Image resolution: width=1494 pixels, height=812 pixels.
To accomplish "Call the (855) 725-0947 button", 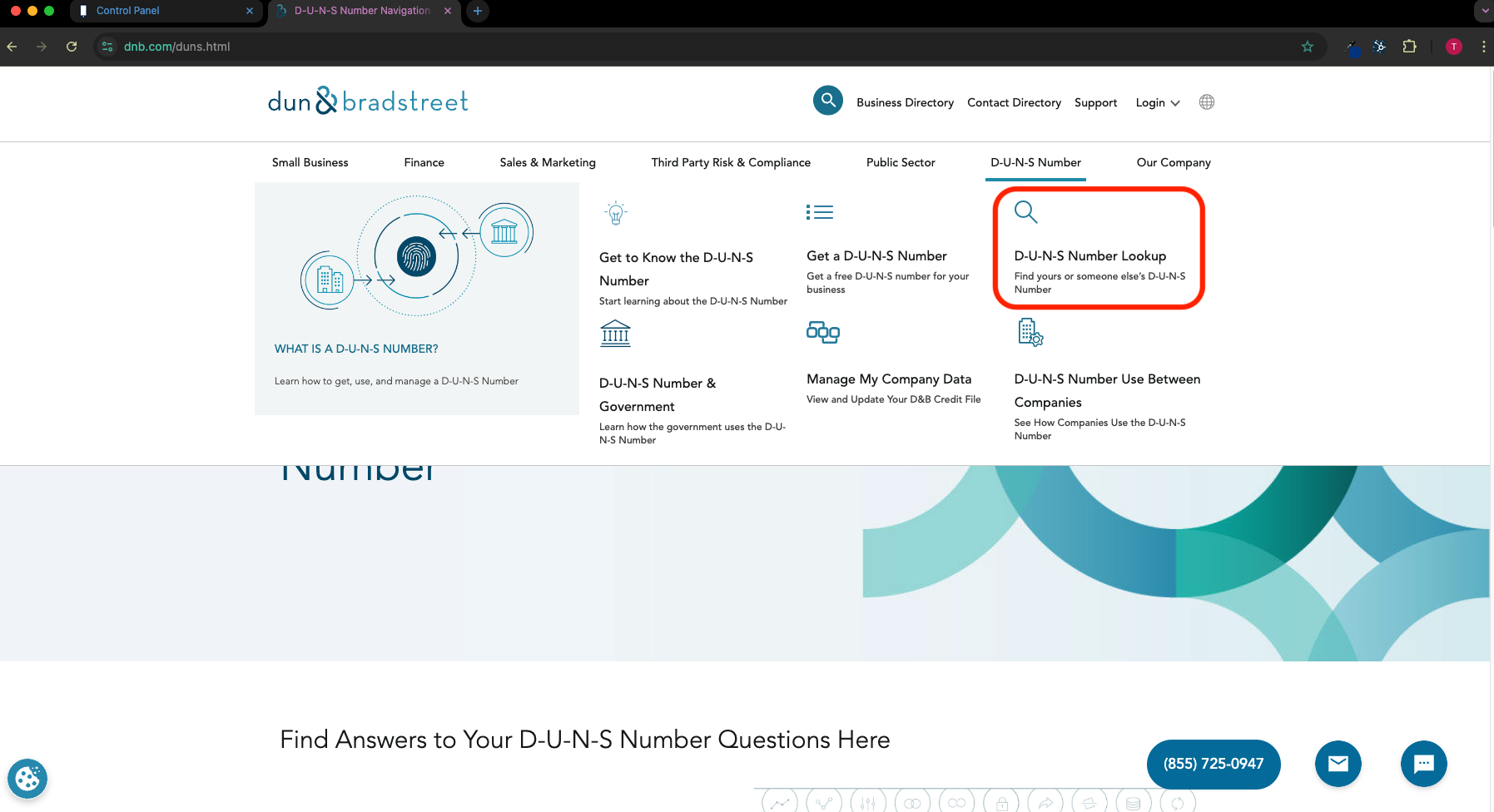I will (x=1213, y=764).
